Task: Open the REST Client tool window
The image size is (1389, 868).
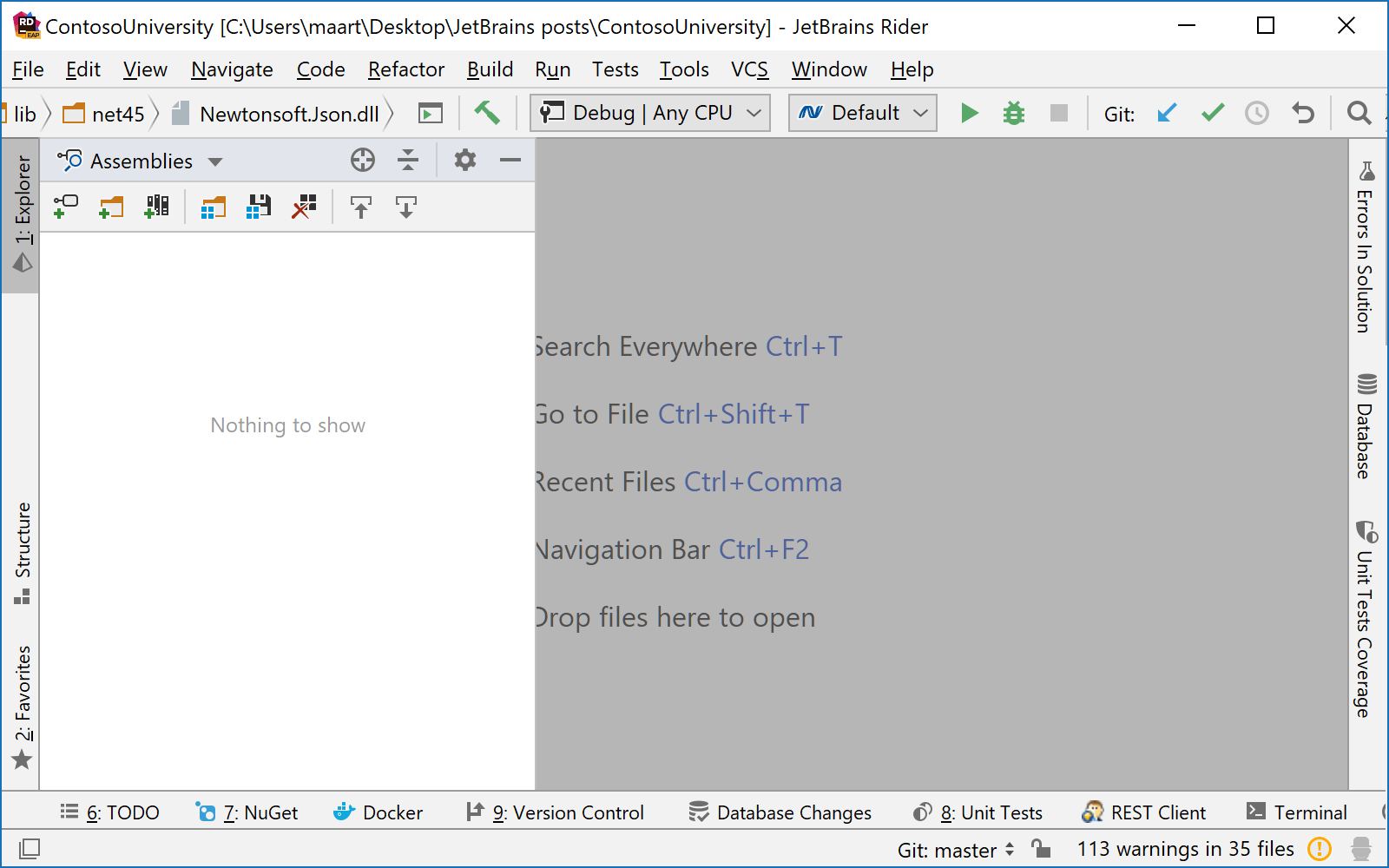Action: (1143, 812)
